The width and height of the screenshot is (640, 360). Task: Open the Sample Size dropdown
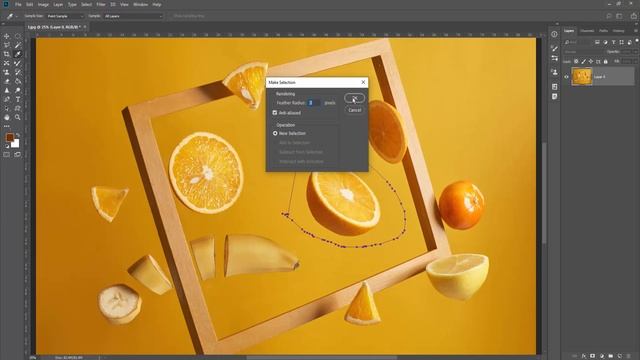[x=64, y=16]
